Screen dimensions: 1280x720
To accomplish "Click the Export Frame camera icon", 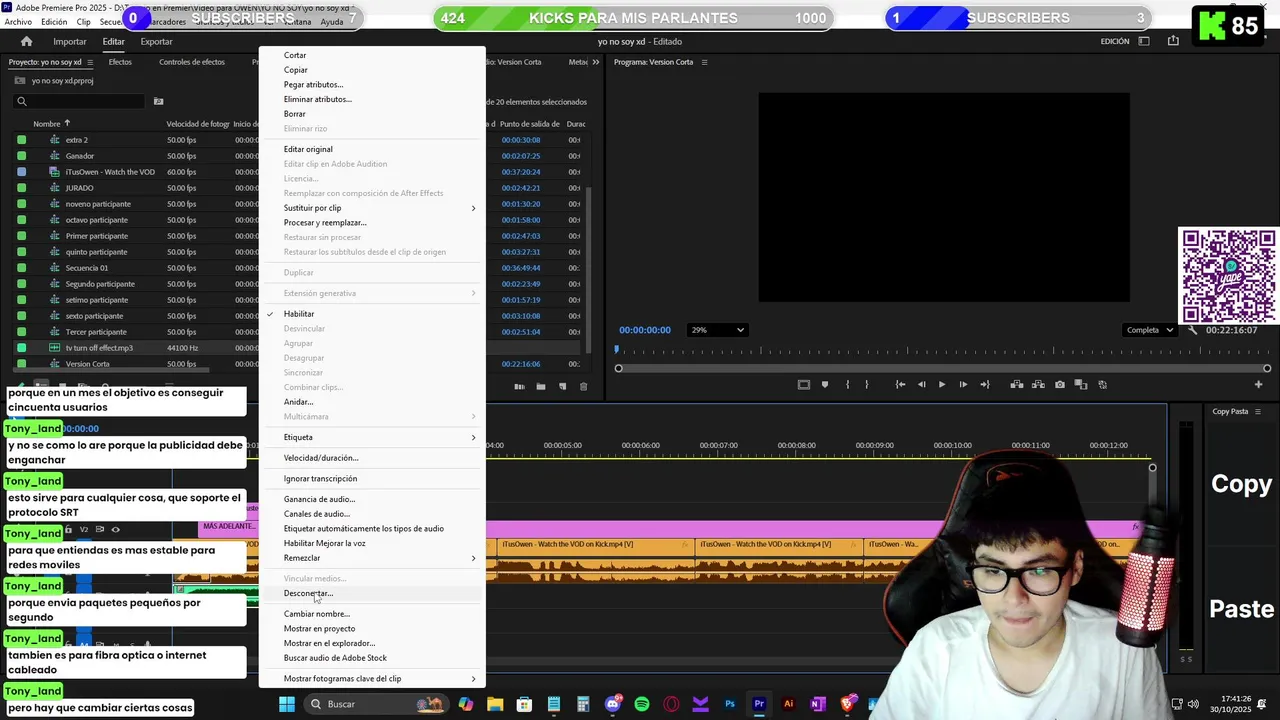I will click(1060, 384).
